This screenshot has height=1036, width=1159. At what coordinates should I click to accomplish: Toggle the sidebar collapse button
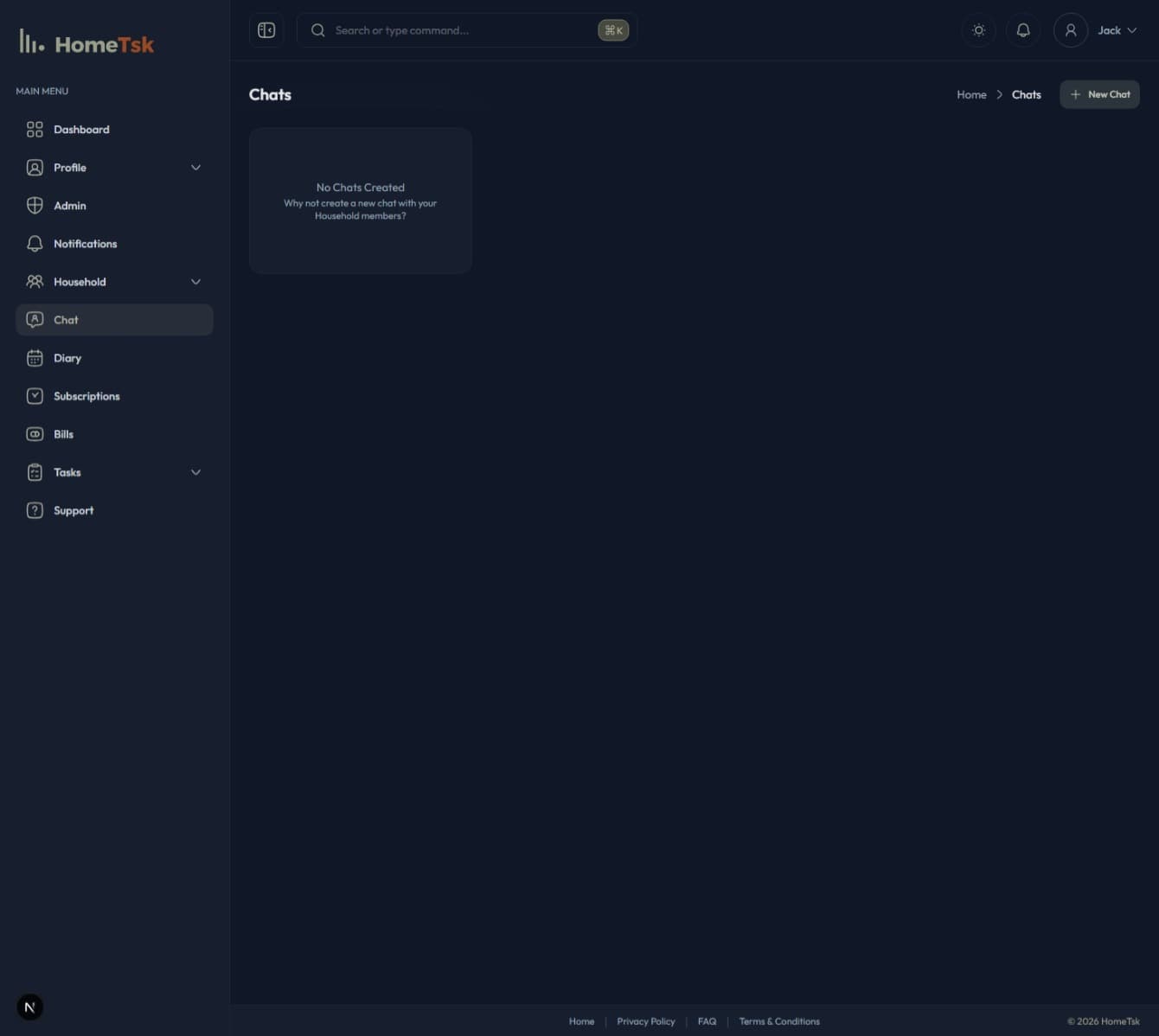coord(266,30)
